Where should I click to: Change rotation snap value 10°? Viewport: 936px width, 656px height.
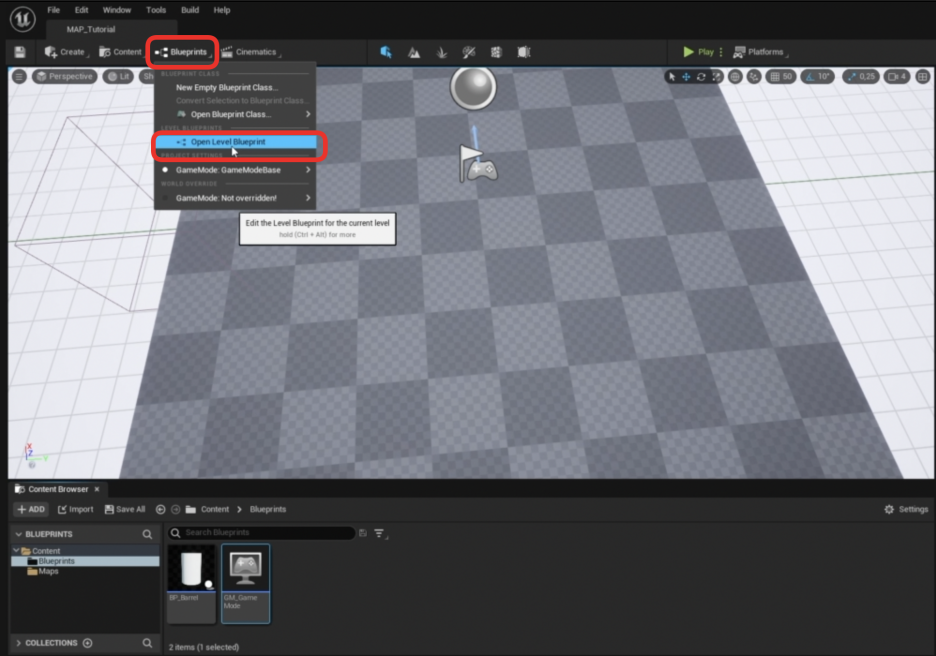click(x=824, y=76)
